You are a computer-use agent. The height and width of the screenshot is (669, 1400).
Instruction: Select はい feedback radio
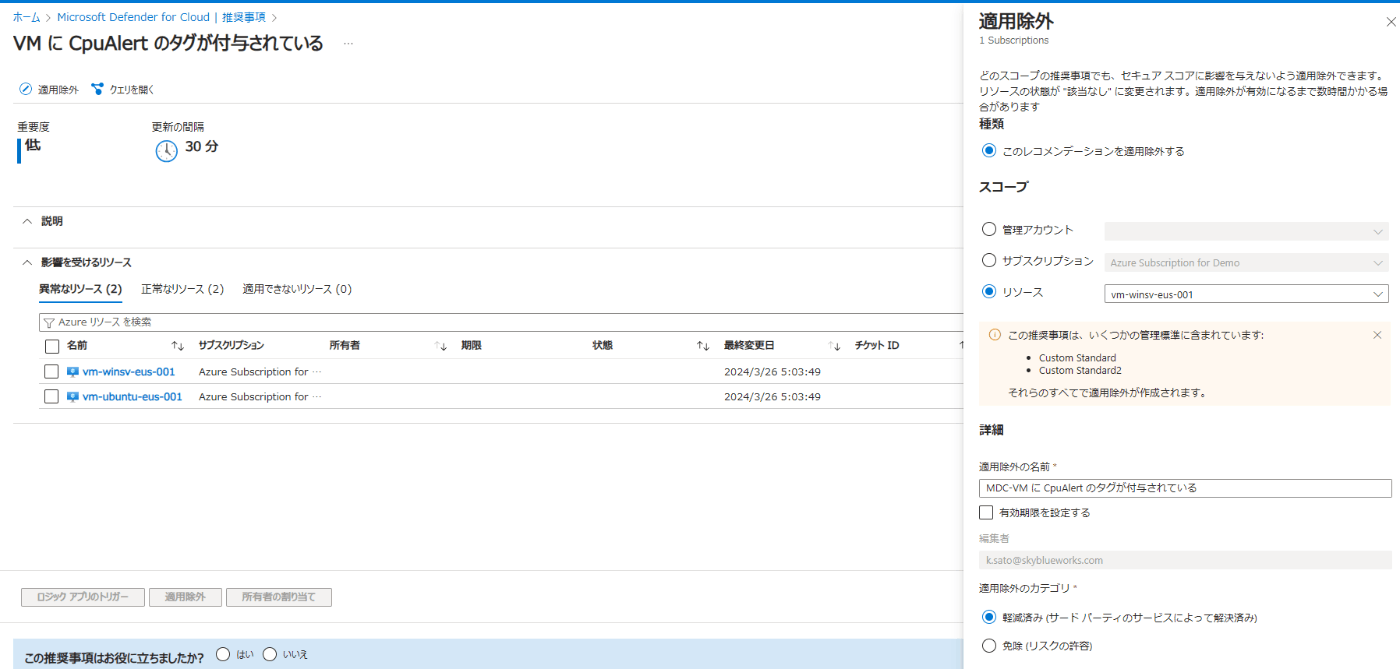point(223,655)
